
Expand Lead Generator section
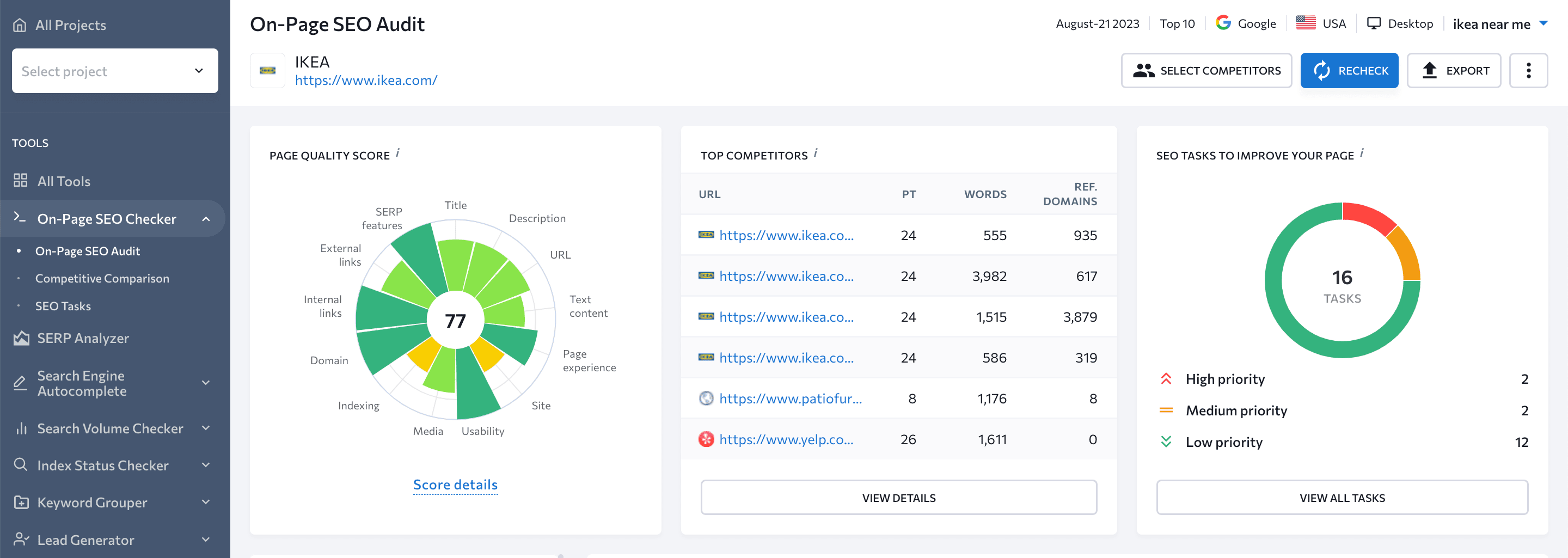pyautogui.click(x=206, y=539)
